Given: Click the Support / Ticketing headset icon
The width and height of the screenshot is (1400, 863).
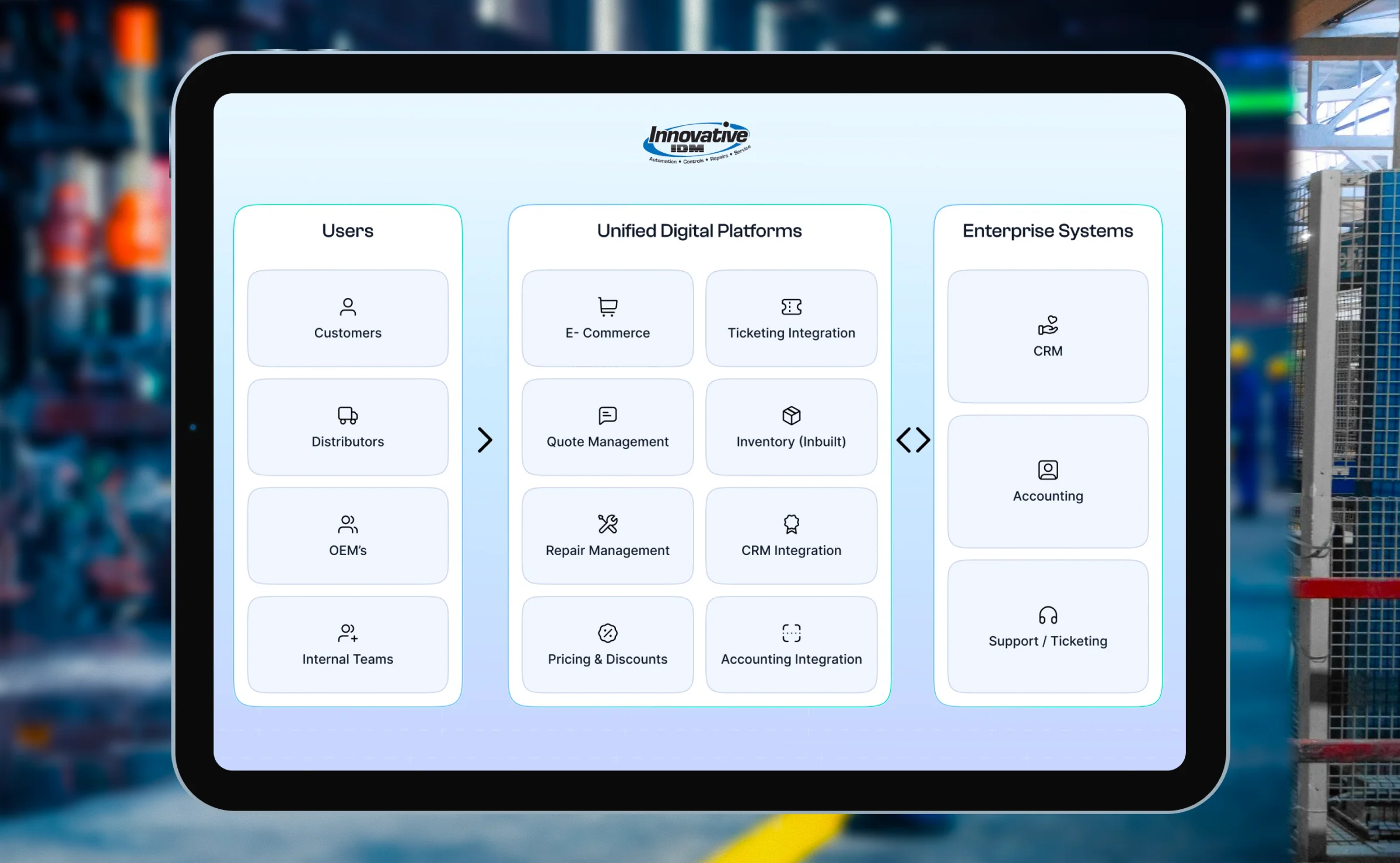Looking at the screenshot, I should click(1048, 615).
